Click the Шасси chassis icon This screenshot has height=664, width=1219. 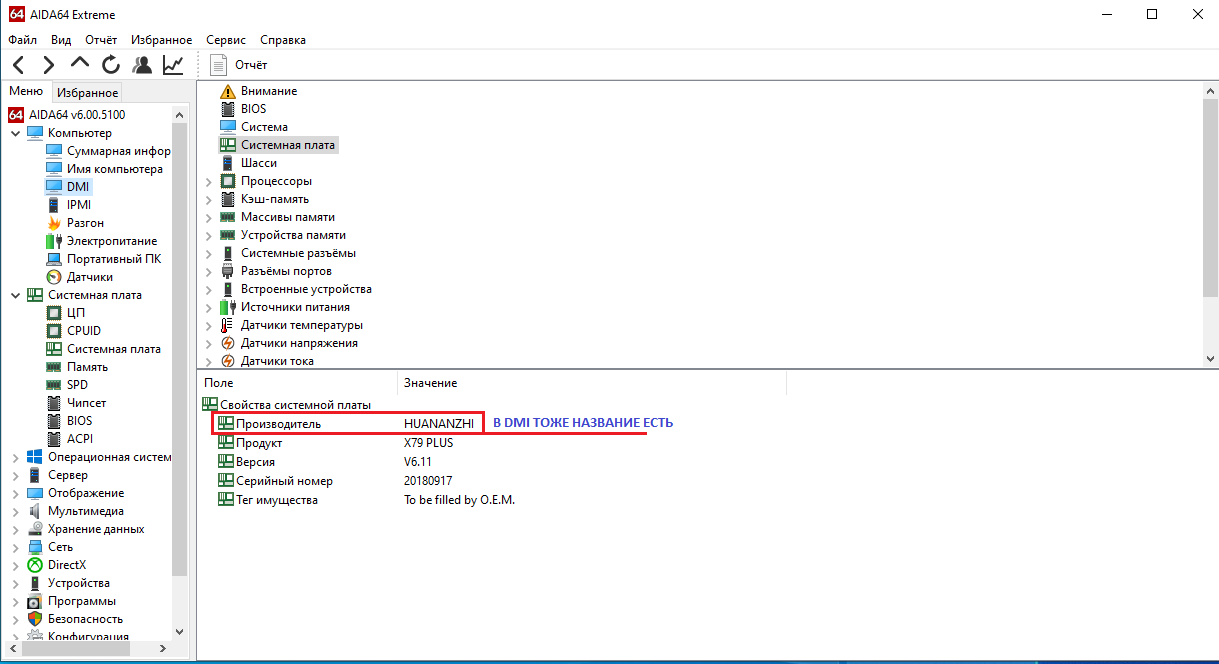227,163
